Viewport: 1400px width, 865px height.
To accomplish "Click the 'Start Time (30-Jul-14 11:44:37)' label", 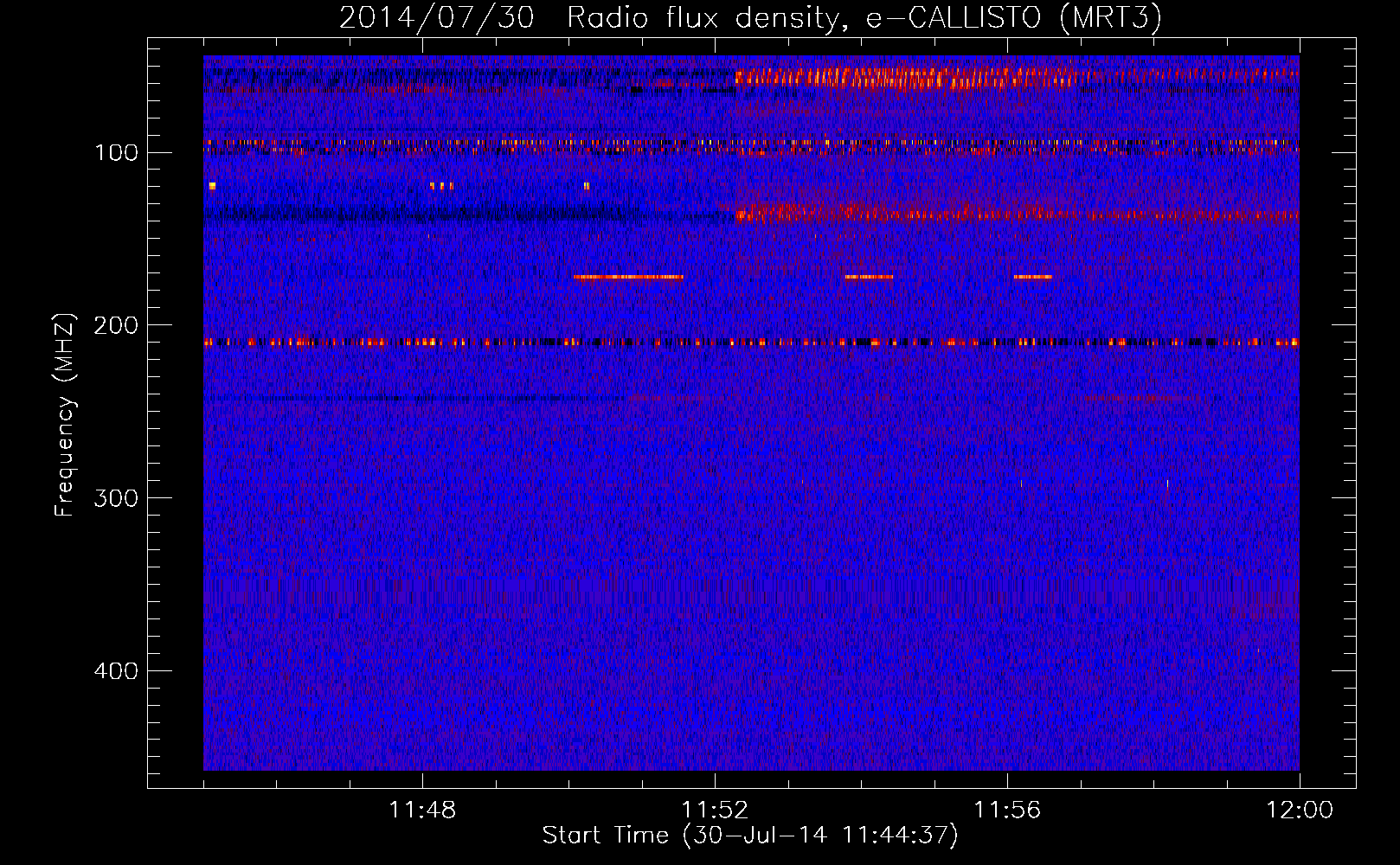I will point(750,836).
